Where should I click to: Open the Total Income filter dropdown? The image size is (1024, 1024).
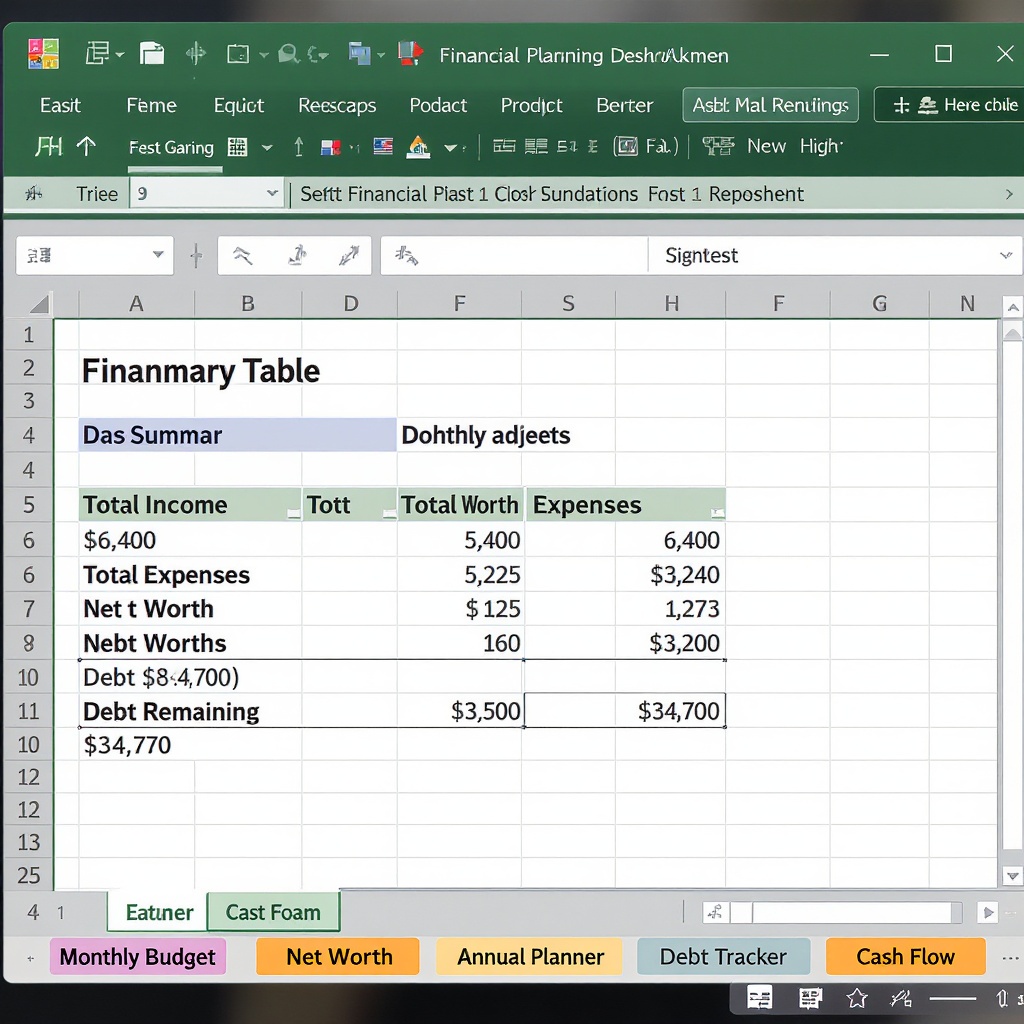point(294,514)
